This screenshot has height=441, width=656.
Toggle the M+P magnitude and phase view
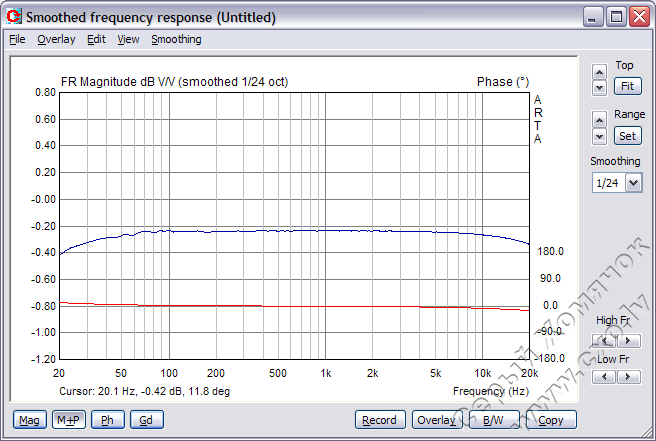tap(69, 420)
